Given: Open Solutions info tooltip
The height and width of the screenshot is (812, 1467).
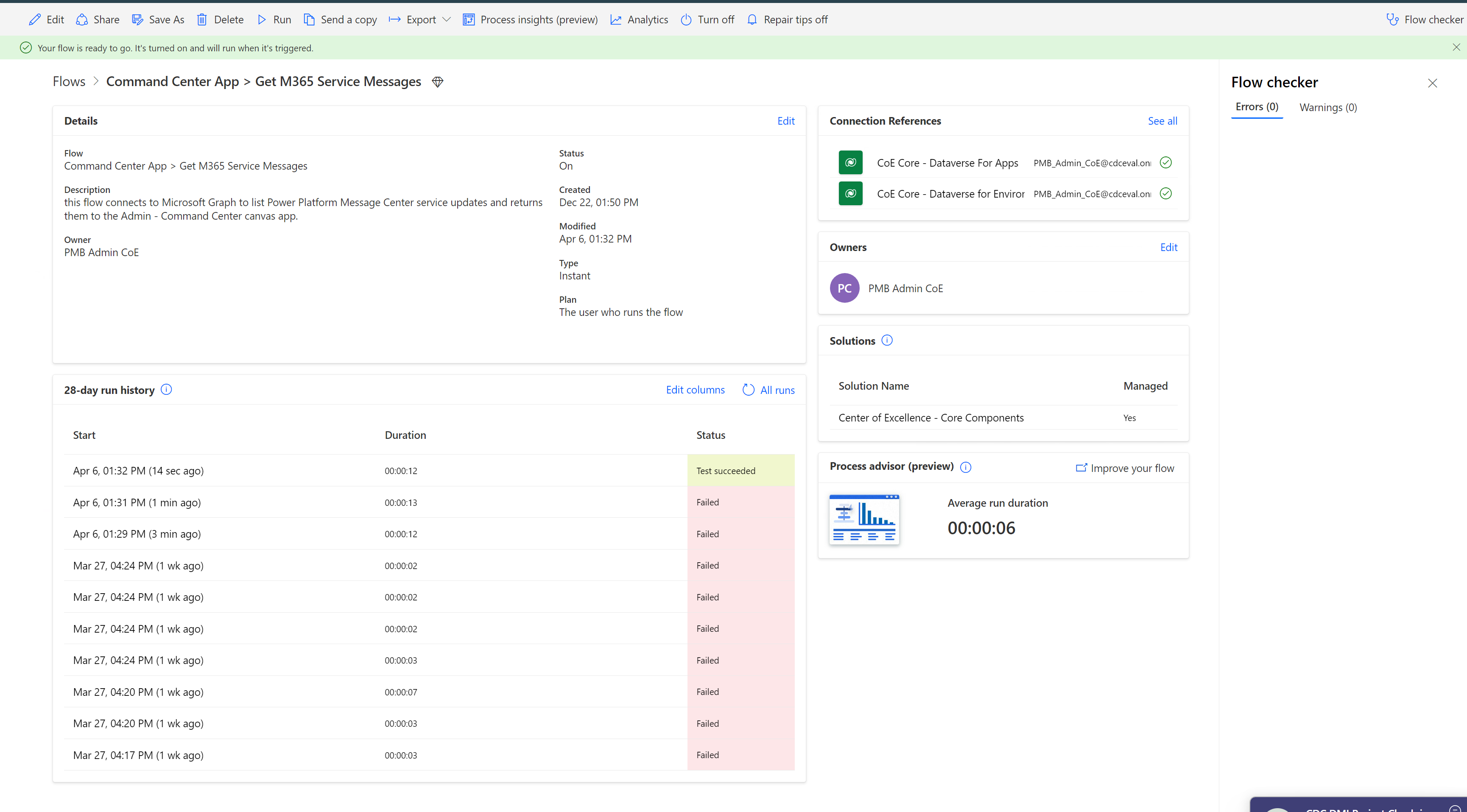Looking at the screenshot, I should tap(887, 340).
